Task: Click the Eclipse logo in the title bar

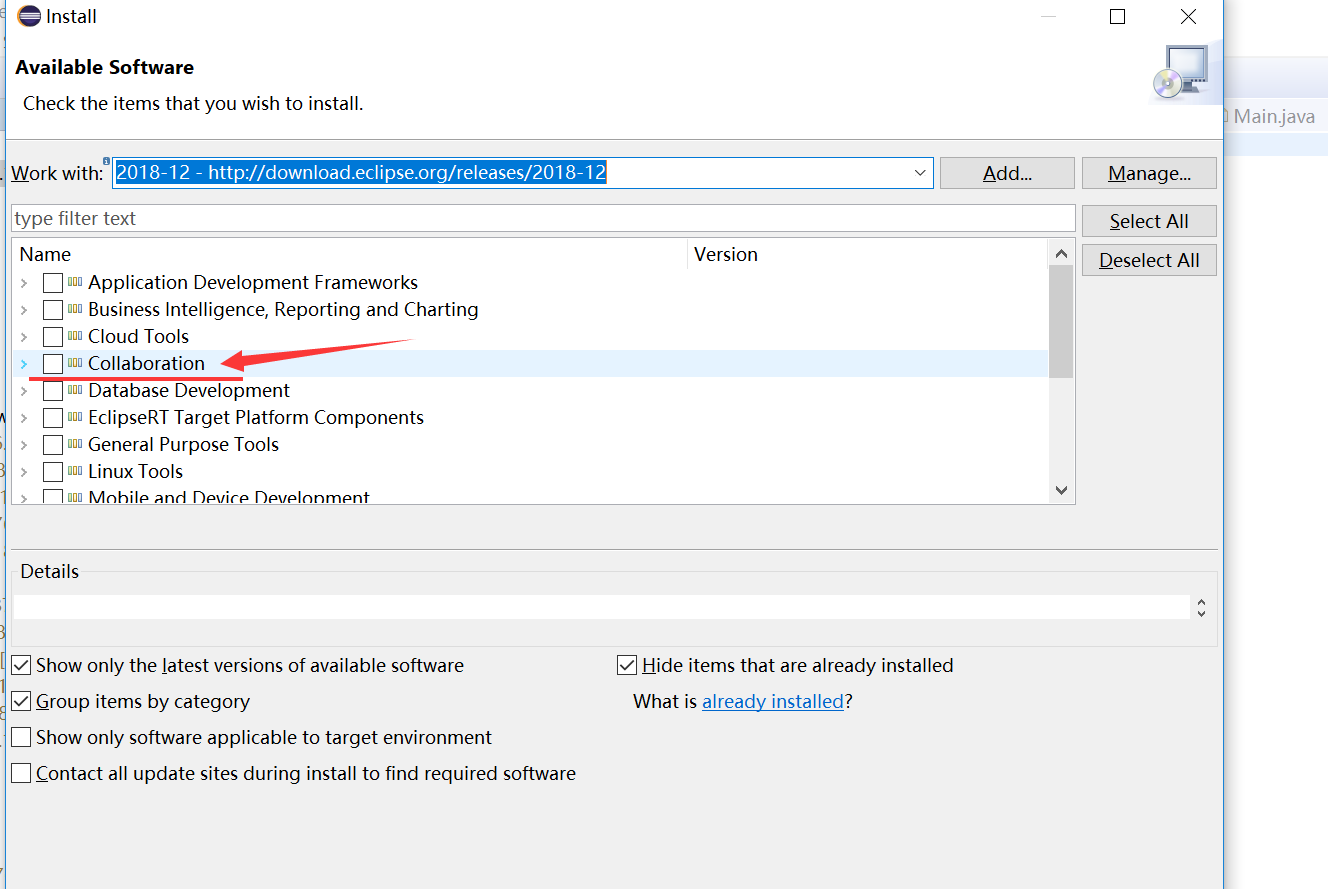Action: tap(29, 16)
